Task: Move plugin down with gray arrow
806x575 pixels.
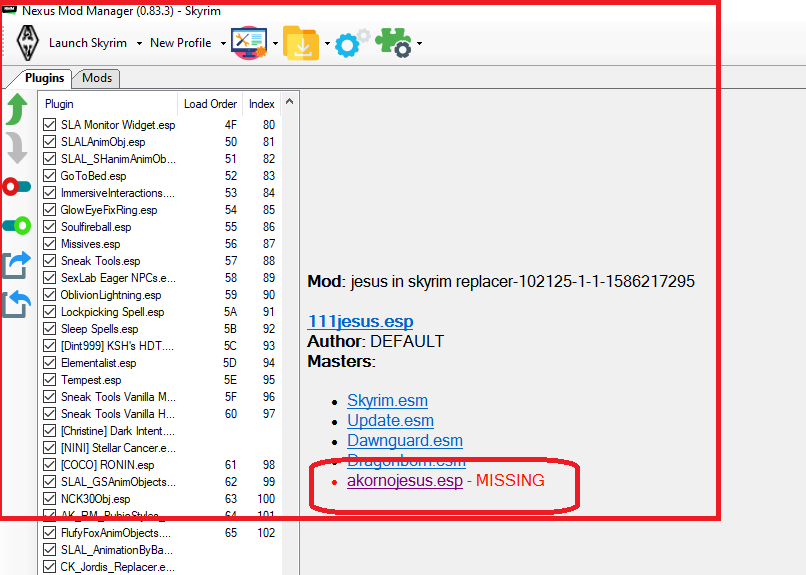Action: [16, 148]
